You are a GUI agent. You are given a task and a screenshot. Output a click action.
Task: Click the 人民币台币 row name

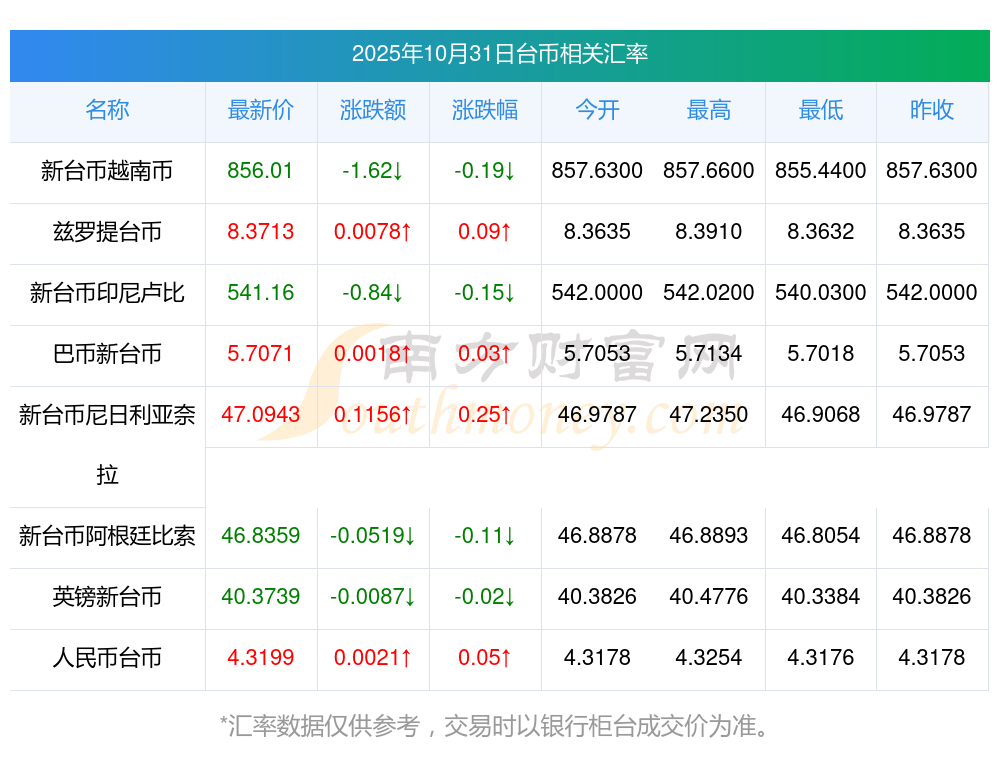click(x=107, y=658)
